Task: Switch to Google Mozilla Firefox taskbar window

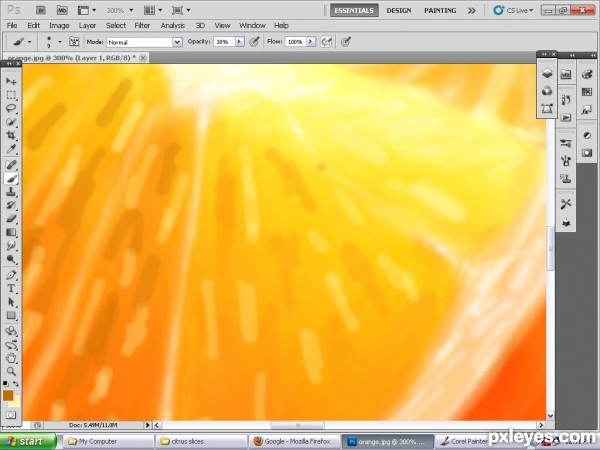Action: 294,442
